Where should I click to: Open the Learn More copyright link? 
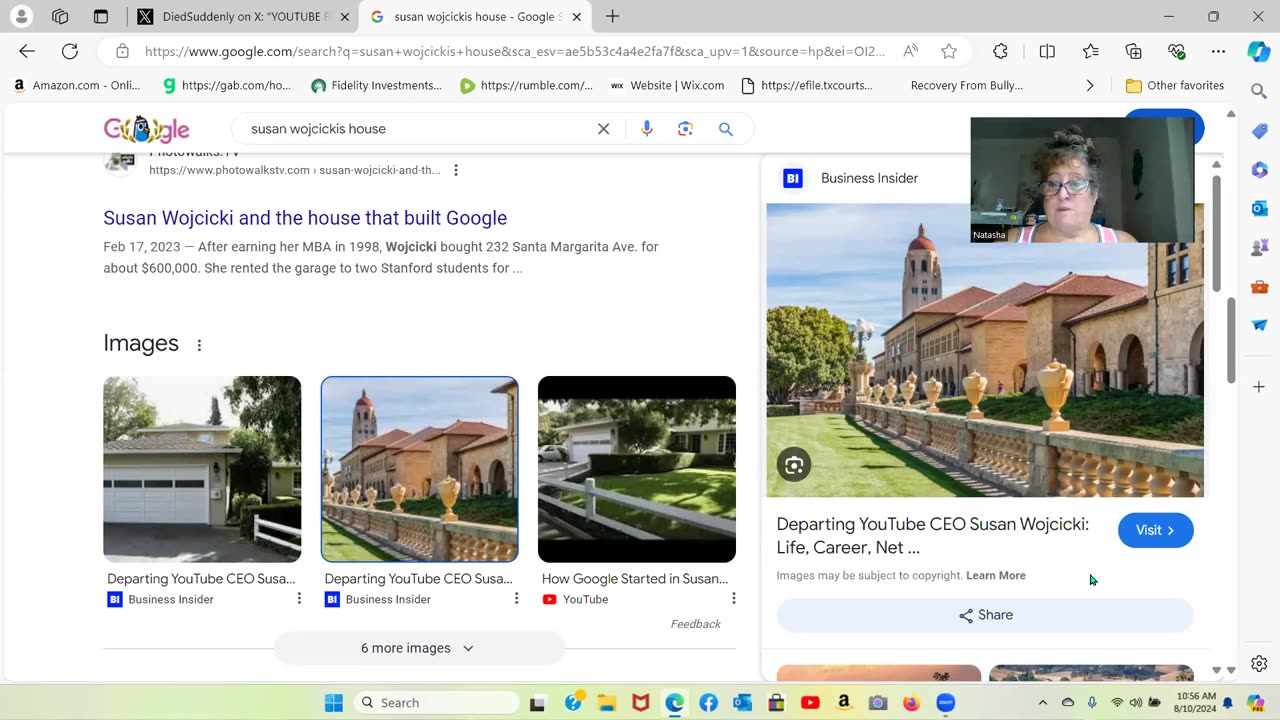tap(996, 576)
